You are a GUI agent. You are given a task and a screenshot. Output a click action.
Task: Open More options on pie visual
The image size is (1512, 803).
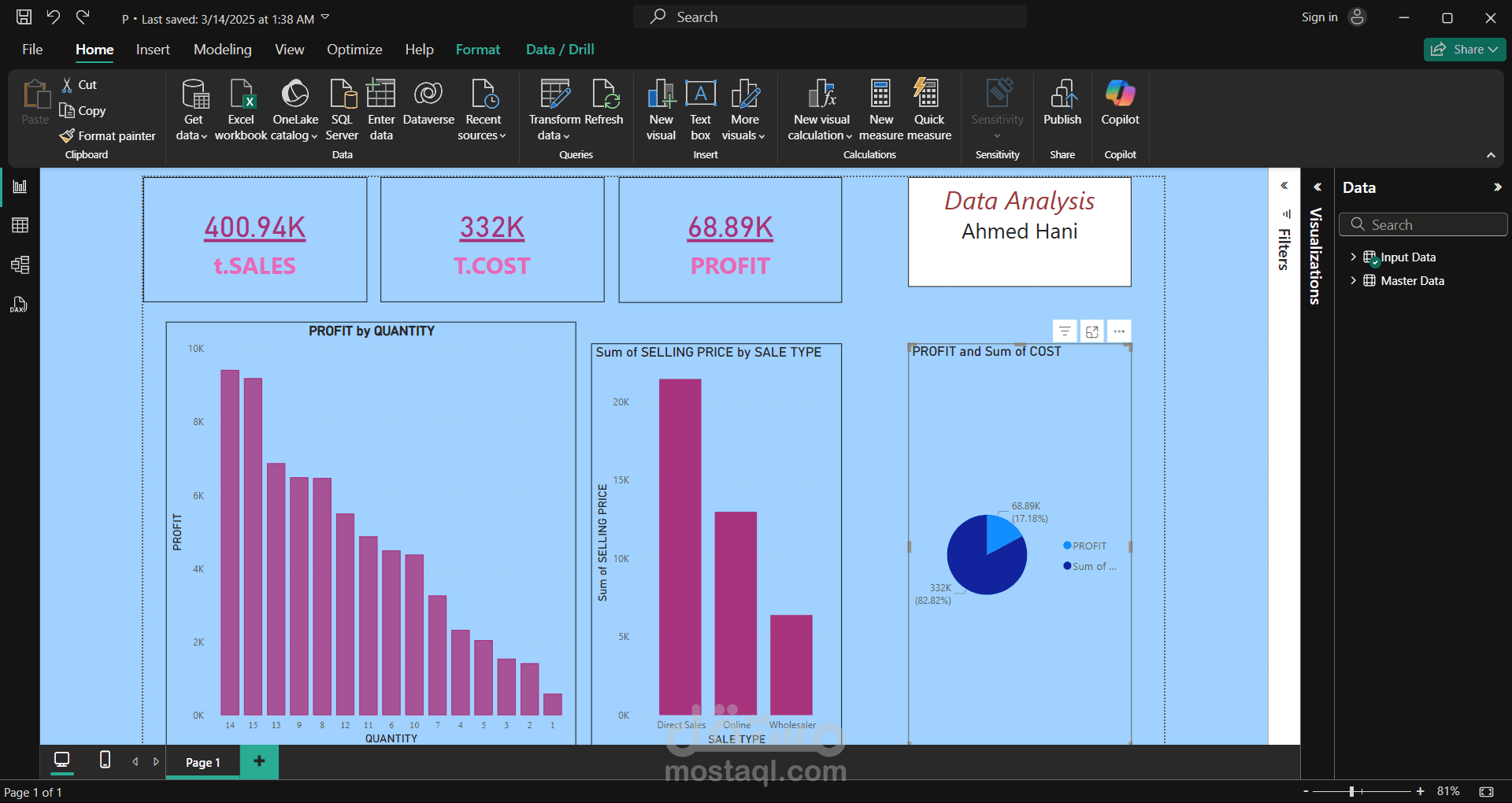[x=1119, y=331]
